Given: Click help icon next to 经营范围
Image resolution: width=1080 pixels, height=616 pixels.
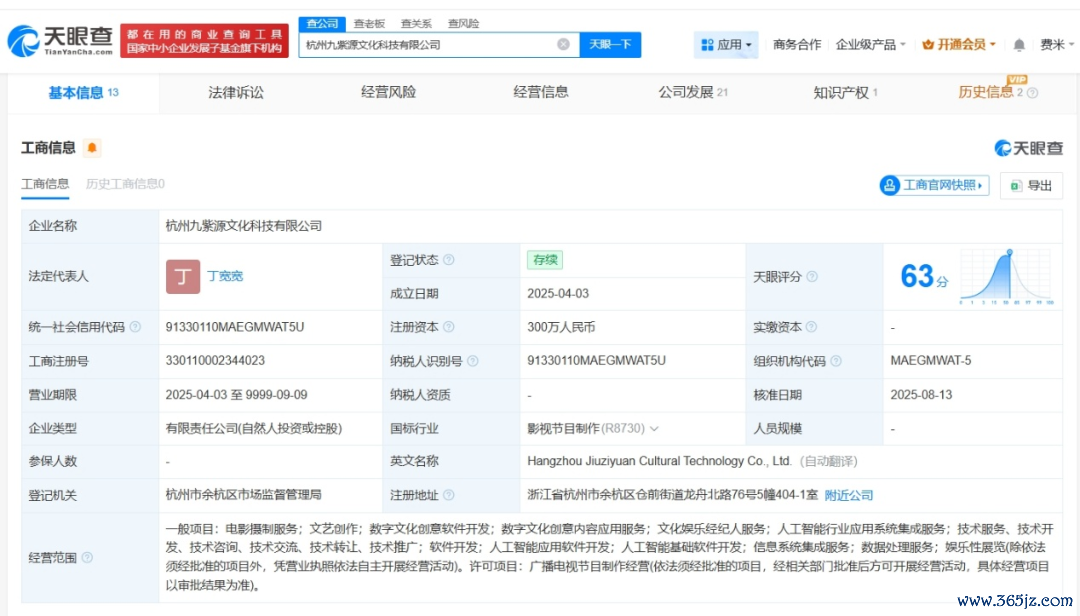Looking at the screenshot, I should pyautogui.click(x=87, y=557).
